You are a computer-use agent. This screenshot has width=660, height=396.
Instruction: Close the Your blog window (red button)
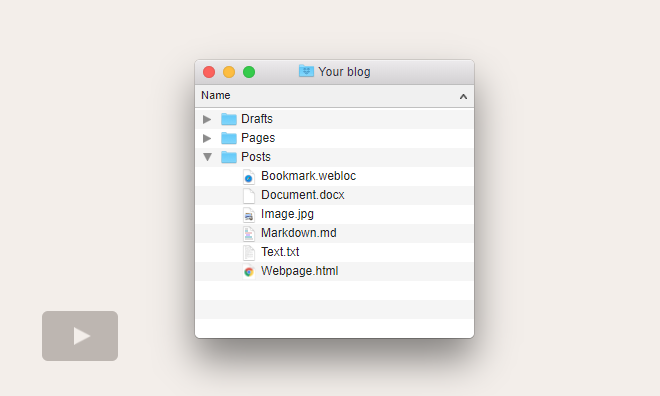tap(209, 72)
